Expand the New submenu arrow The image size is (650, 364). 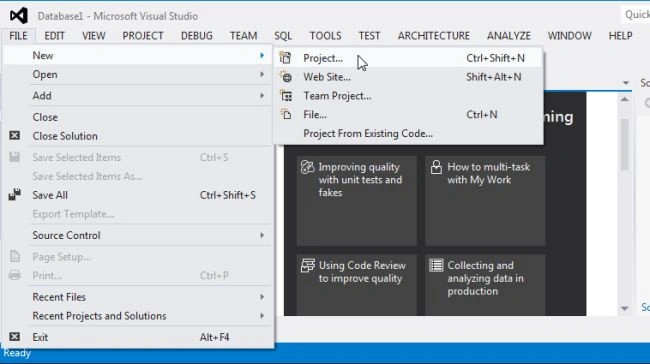click(x=262, y=55)
